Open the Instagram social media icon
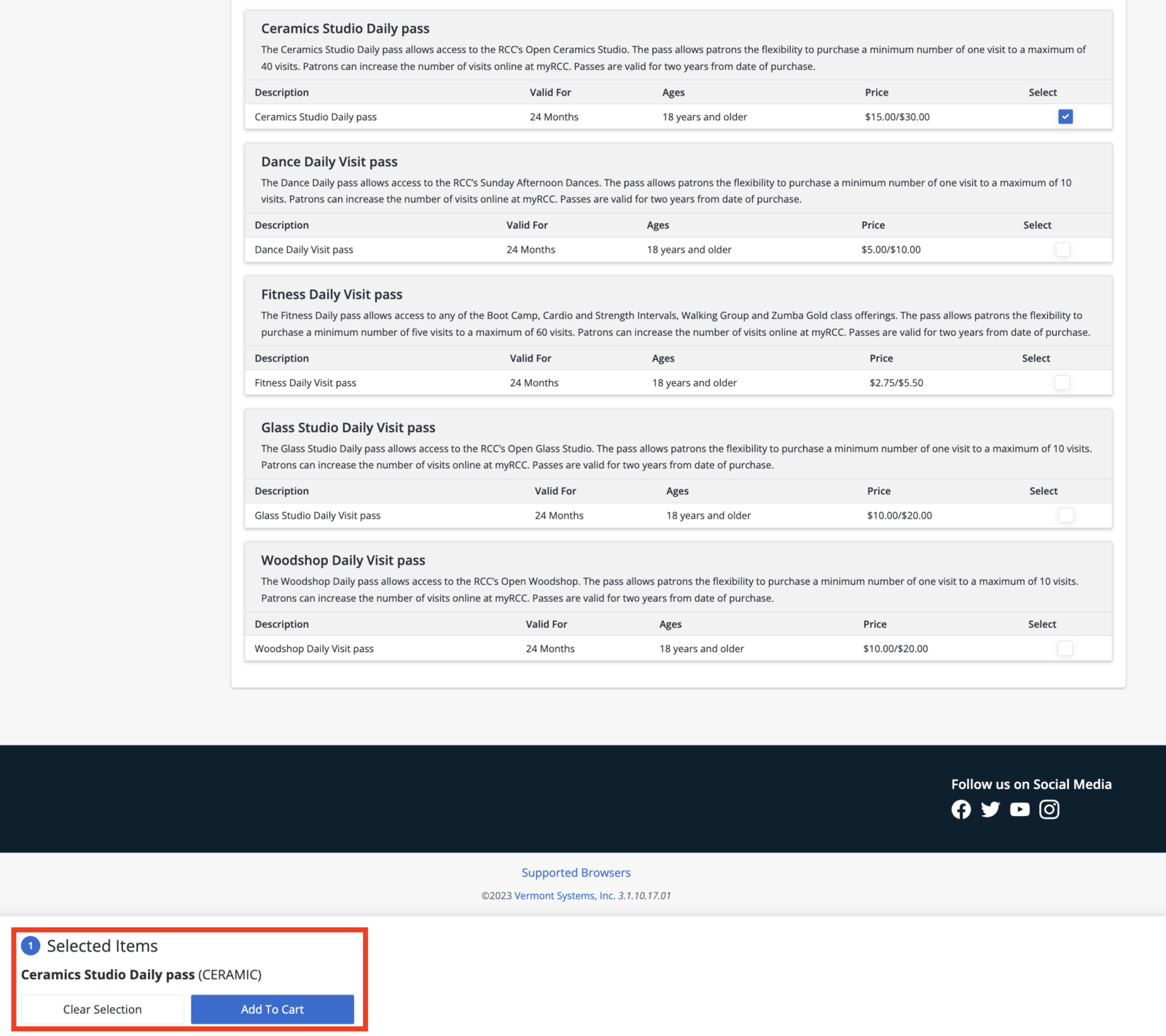Screen dimensions: 1166x1036 pyautogui.click(x=1049, y=809)
